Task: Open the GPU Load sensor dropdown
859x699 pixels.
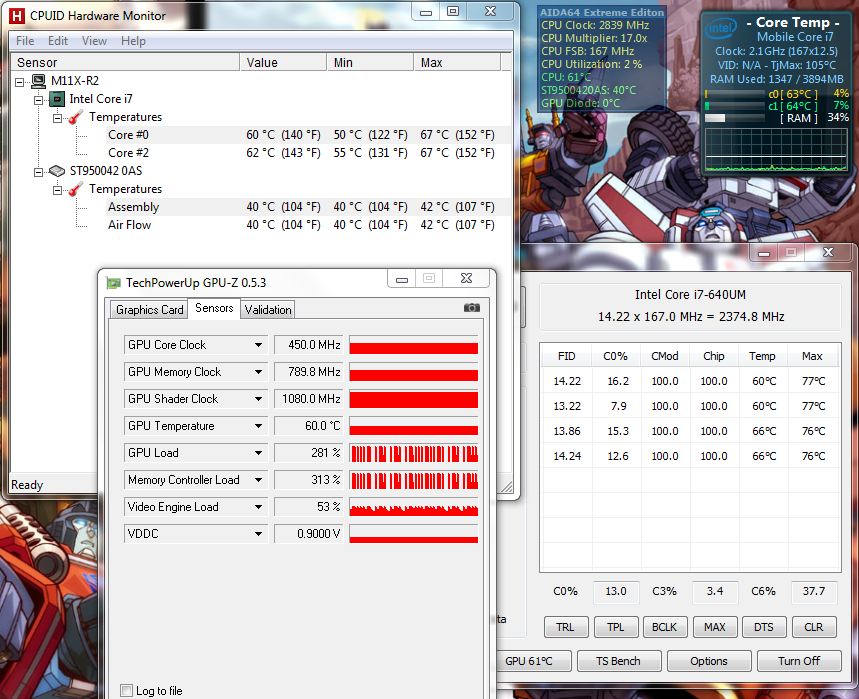Action: (258, 453)
